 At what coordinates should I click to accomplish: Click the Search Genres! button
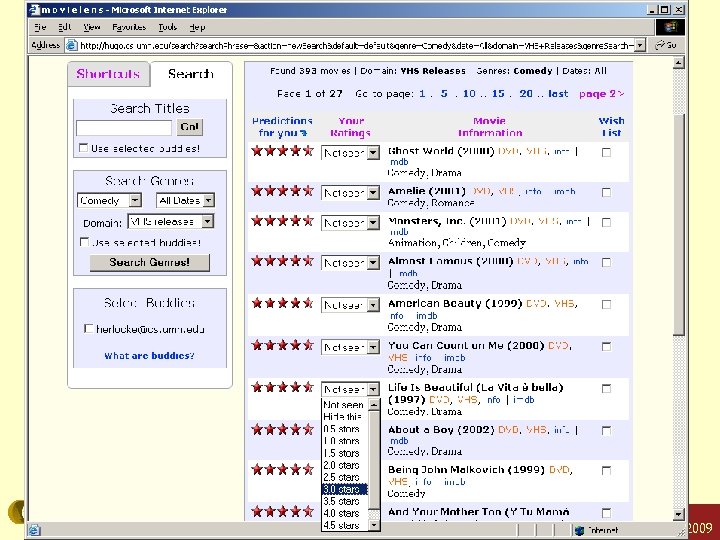tap(150, 263)
